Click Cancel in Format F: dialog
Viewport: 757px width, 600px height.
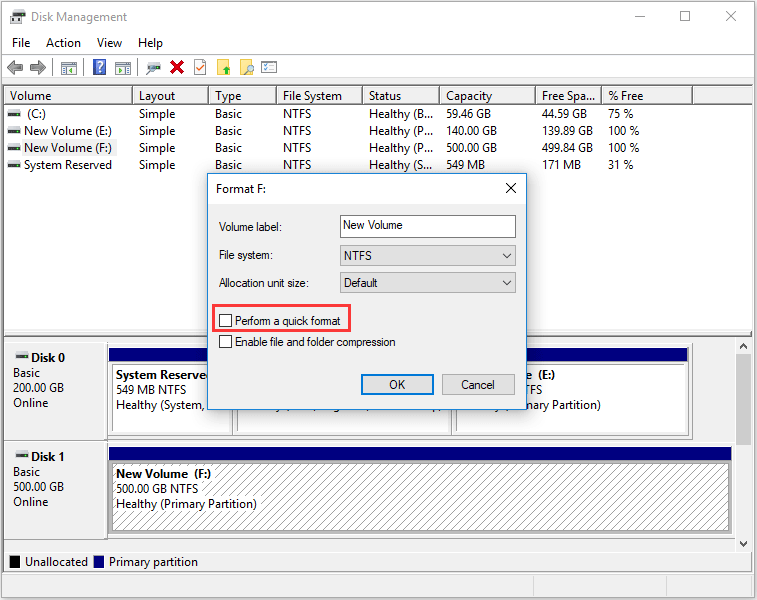point(478,385)
